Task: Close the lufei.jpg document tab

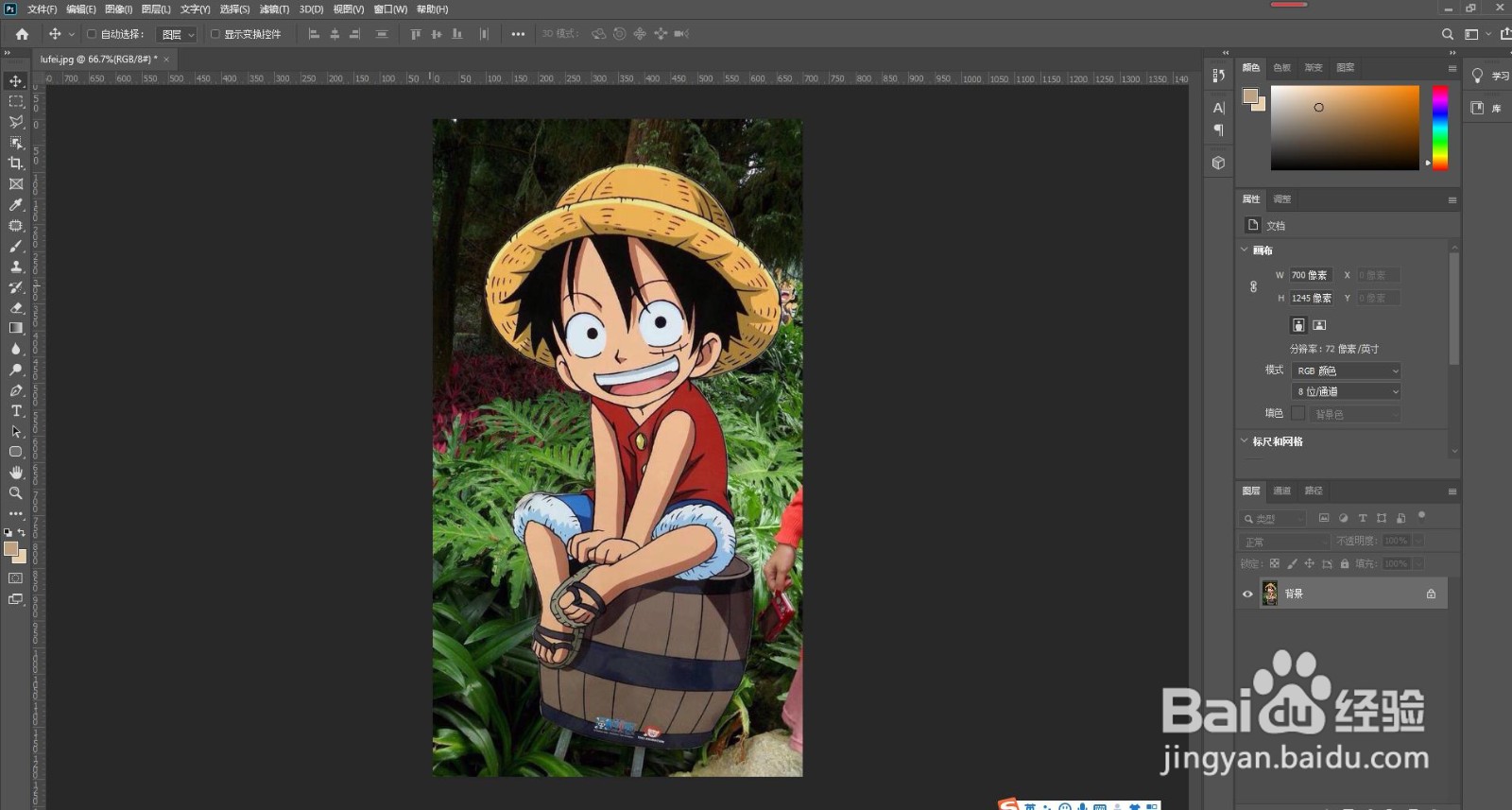Action: 166,59
